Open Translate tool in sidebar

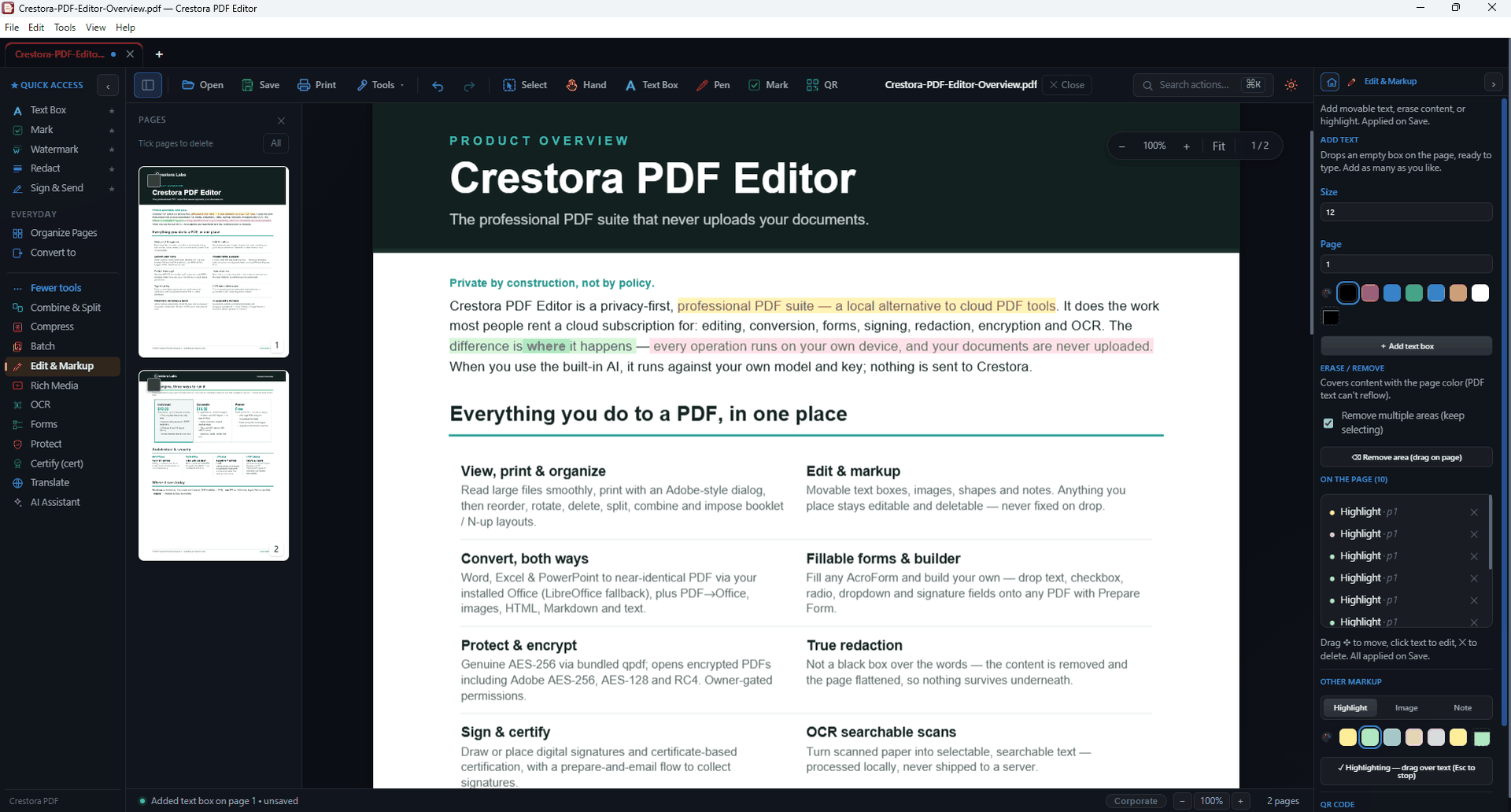(x=50, y=482)
